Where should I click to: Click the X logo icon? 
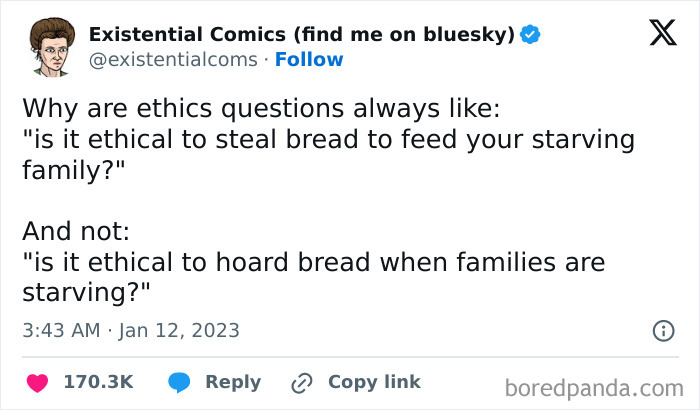pyautogui.click(x=663, y=33)
